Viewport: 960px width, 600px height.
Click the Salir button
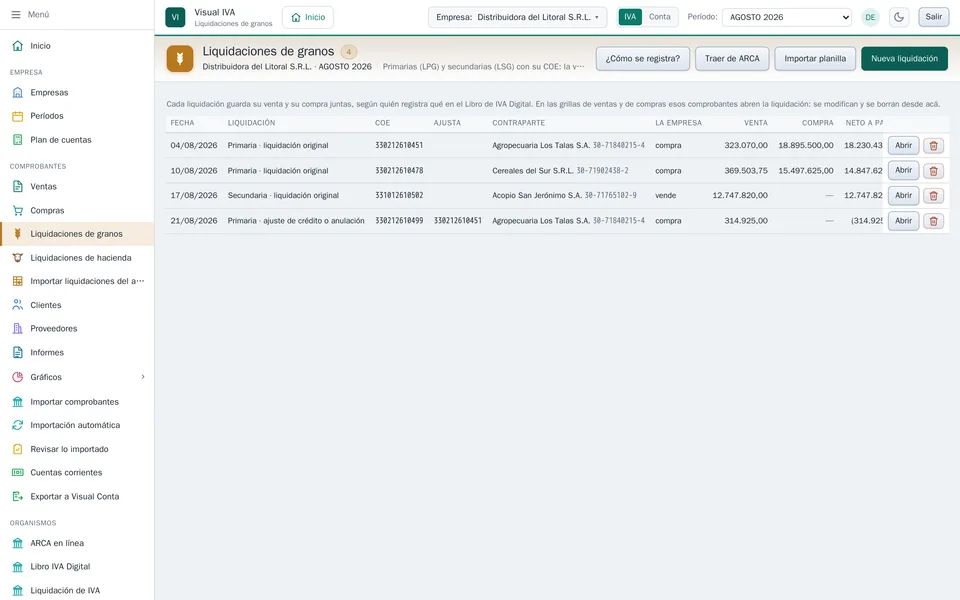click(934, 17)
